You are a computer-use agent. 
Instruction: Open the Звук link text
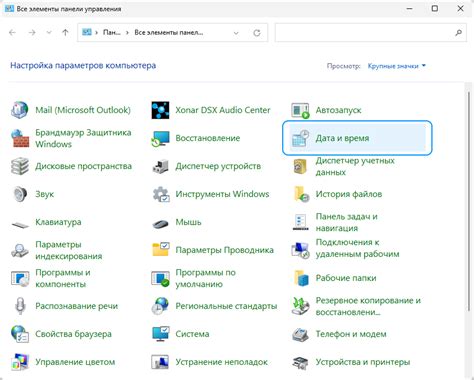45,194
